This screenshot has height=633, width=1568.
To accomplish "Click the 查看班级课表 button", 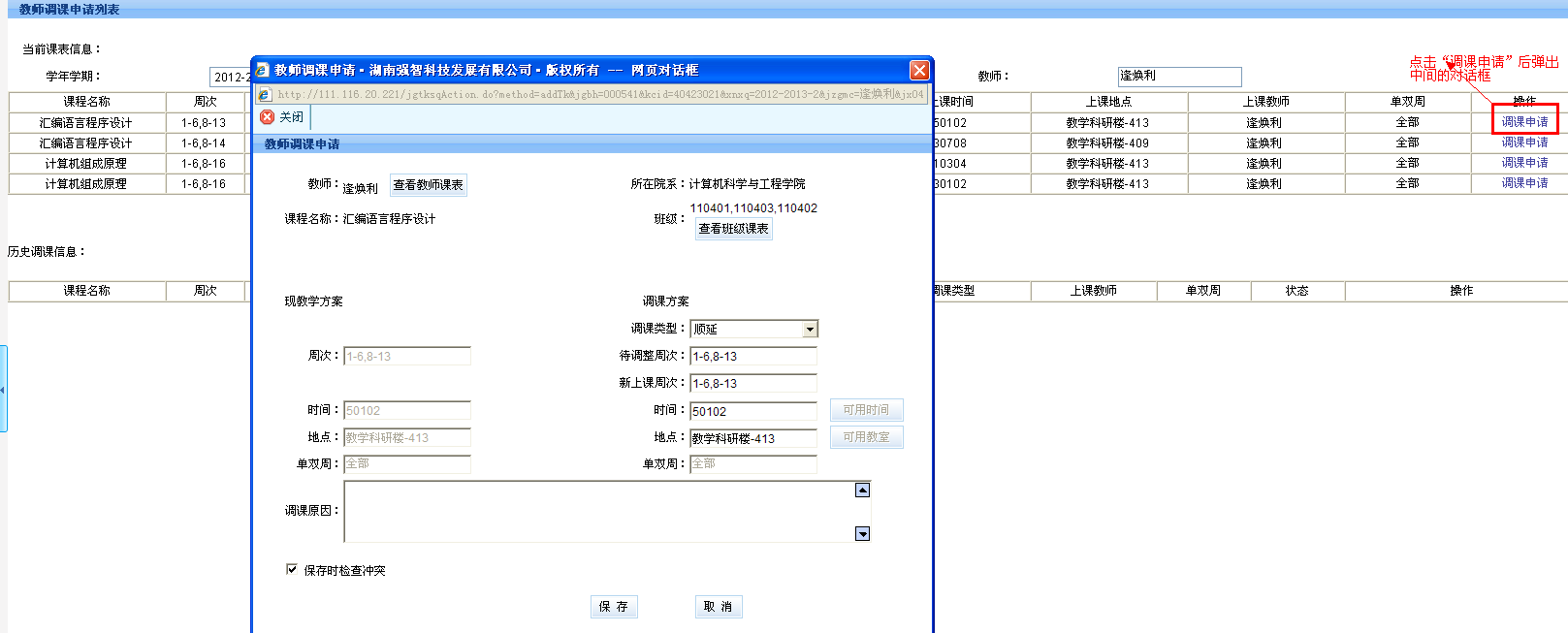I will 733,229.
